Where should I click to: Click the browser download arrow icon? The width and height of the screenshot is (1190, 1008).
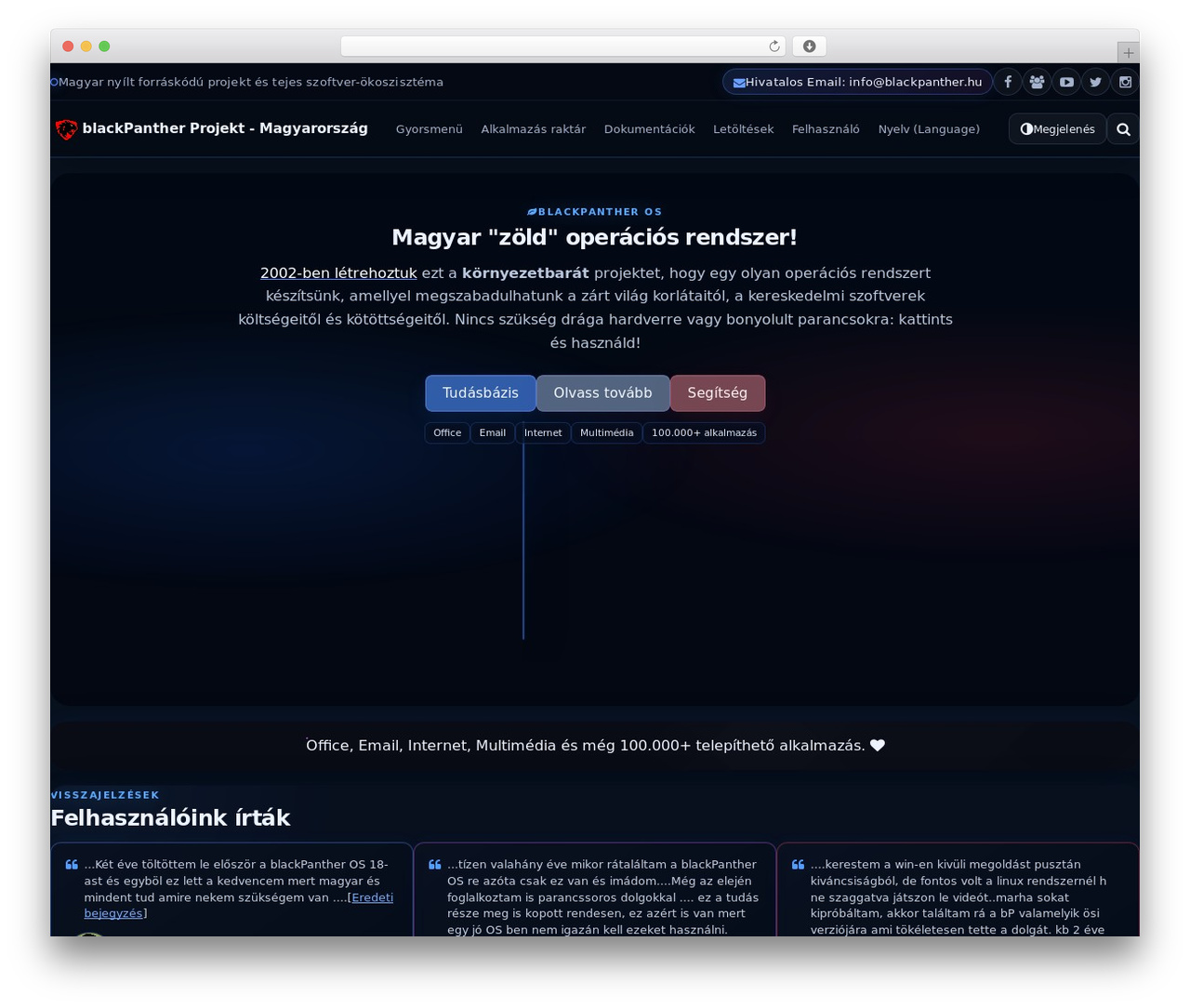click(x=810, y=46)
